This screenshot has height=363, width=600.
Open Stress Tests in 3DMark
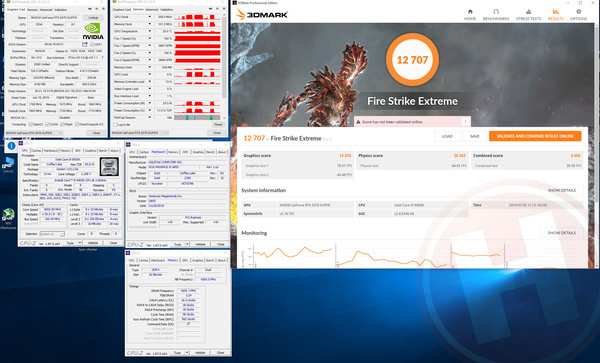click(x=528, y=15)
